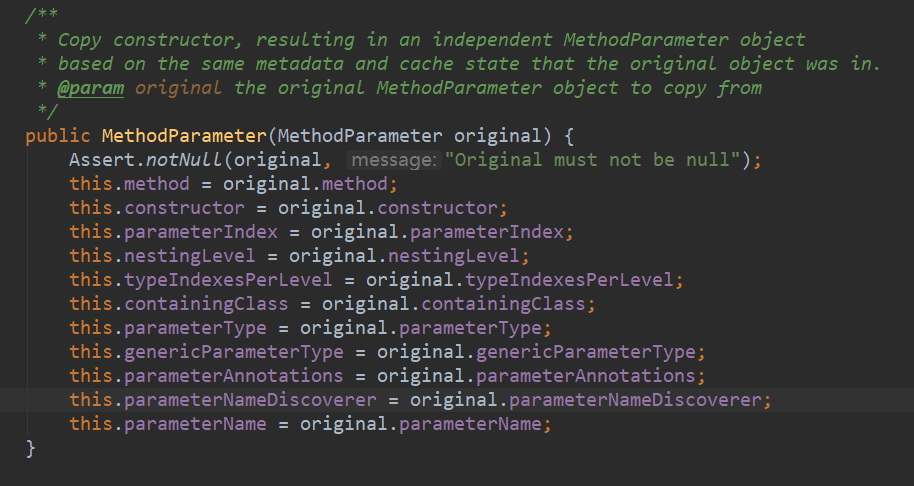Click the 'public' keyword of the constructor

[x=58, y=136]
